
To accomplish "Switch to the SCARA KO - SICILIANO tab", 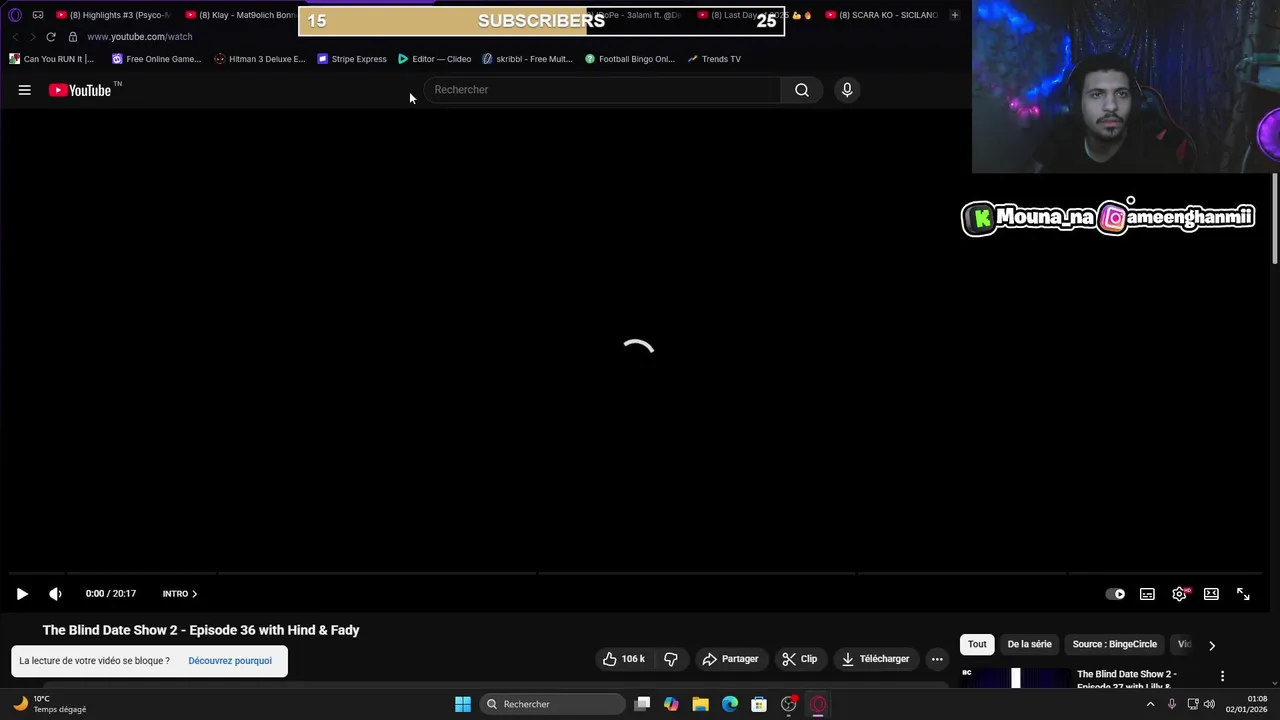I will (x=882, y=15).
